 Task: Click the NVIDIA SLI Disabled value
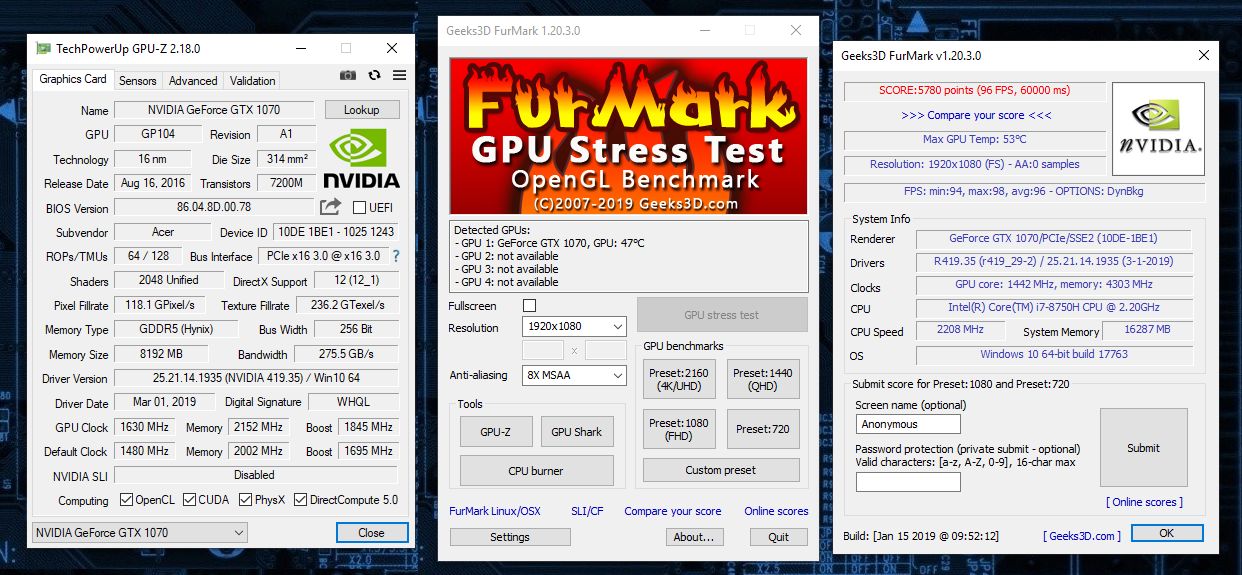pos(254,475)
